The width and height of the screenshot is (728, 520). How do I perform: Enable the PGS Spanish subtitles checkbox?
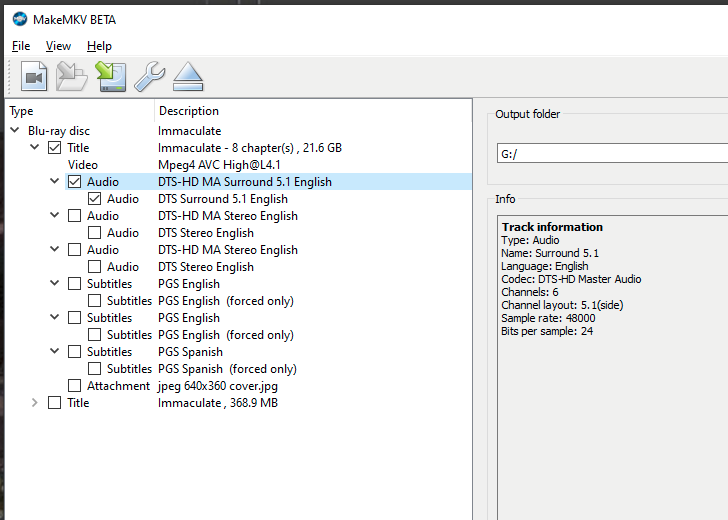(75, 352)
